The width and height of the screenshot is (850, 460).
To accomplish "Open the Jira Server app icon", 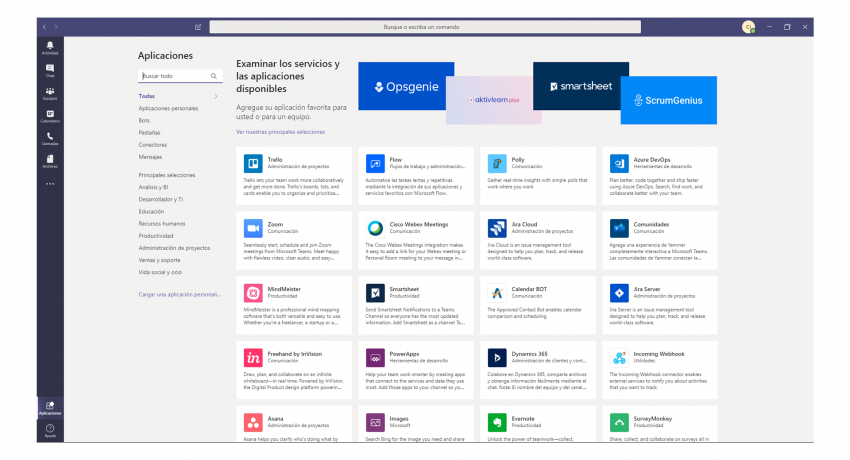I will (619, 293).
